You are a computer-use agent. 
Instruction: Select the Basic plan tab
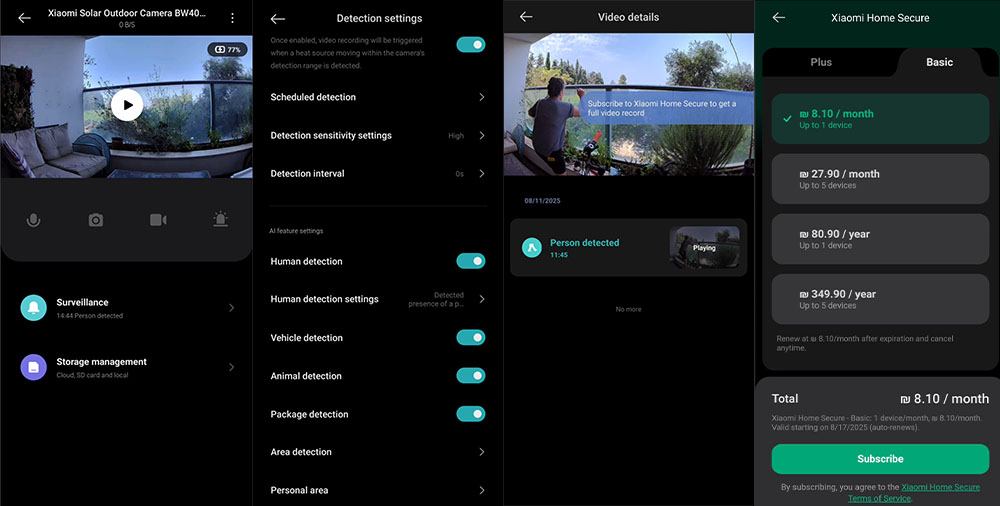pyautogui.click(x=939, y=62)
